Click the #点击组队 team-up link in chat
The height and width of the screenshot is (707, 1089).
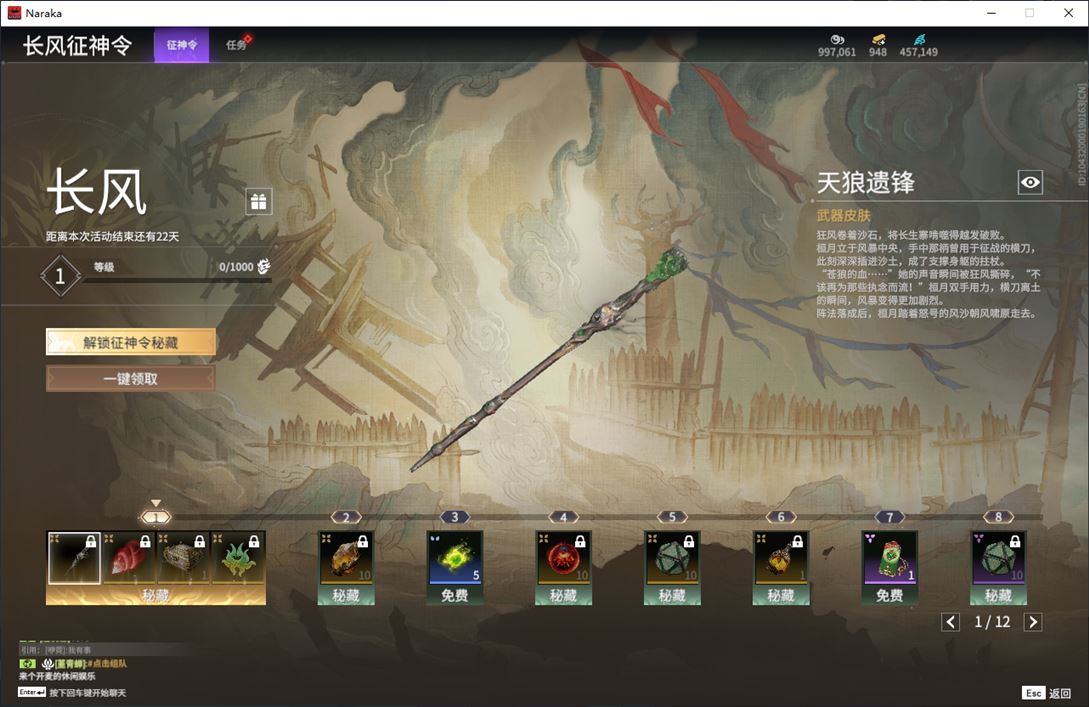[107, 663]
